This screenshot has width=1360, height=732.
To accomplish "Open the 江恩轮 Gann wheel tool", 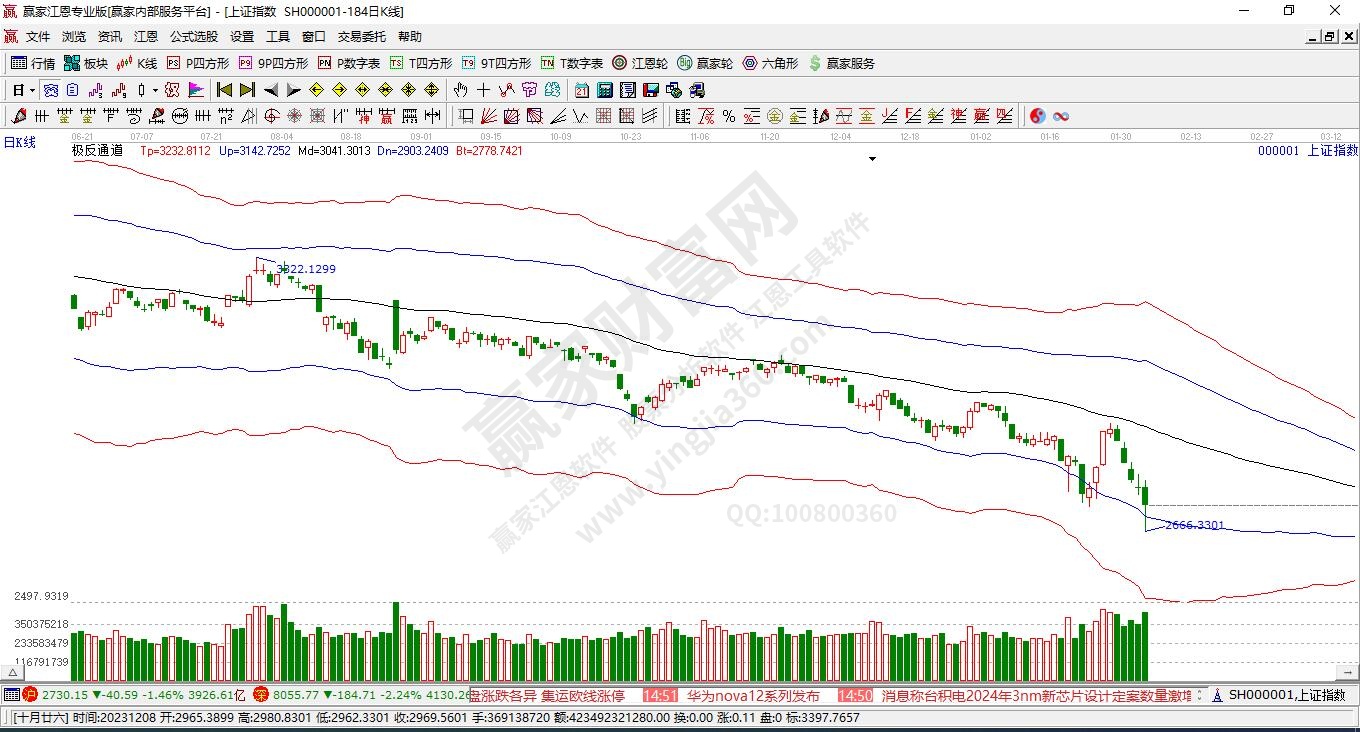I will click(x=640, y=63).
